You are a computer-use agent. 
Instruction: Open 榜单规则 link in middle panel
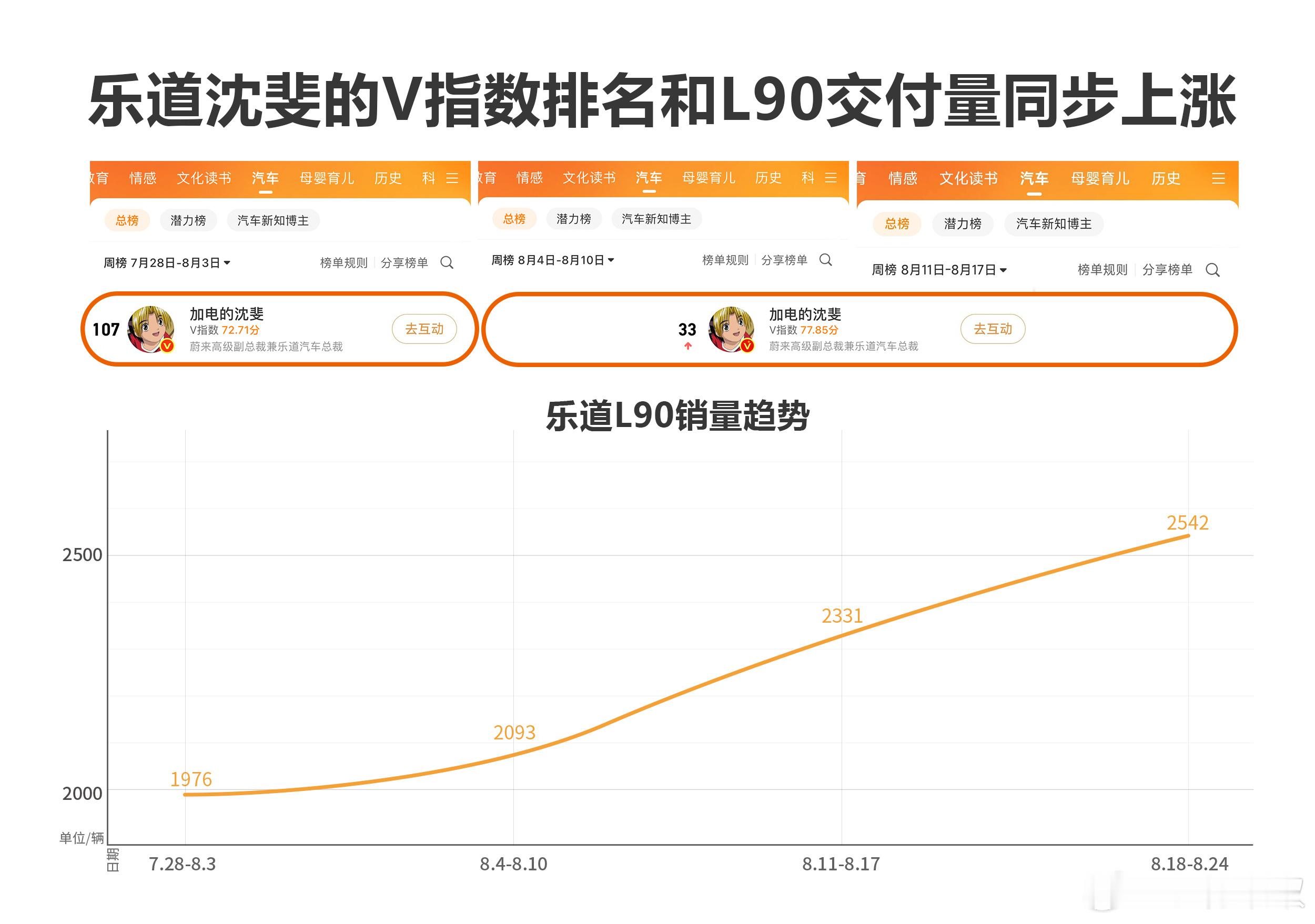click(725, 260)
